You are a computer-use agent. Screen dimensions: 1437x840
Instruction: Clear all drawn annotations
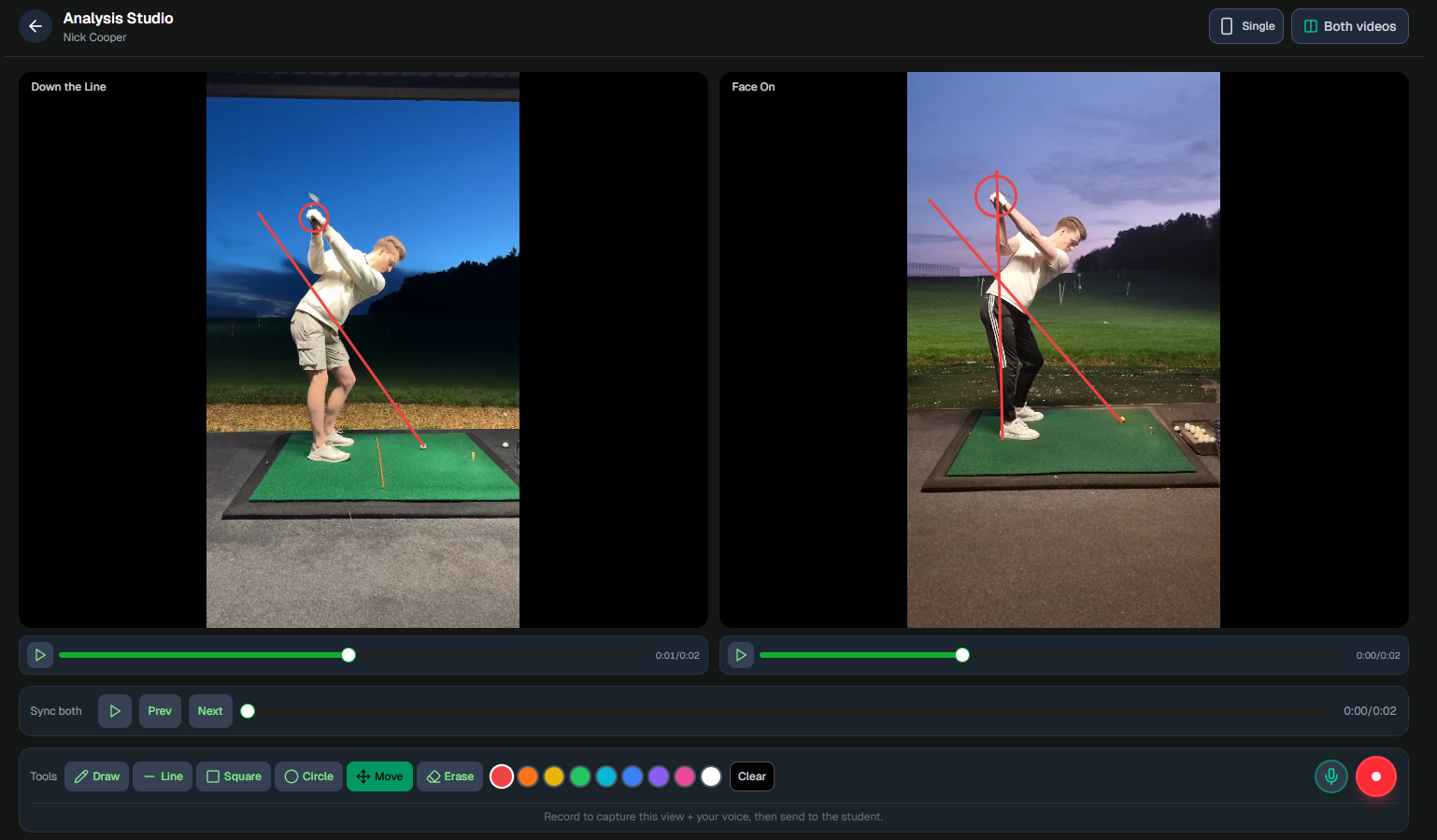(751, 776)
